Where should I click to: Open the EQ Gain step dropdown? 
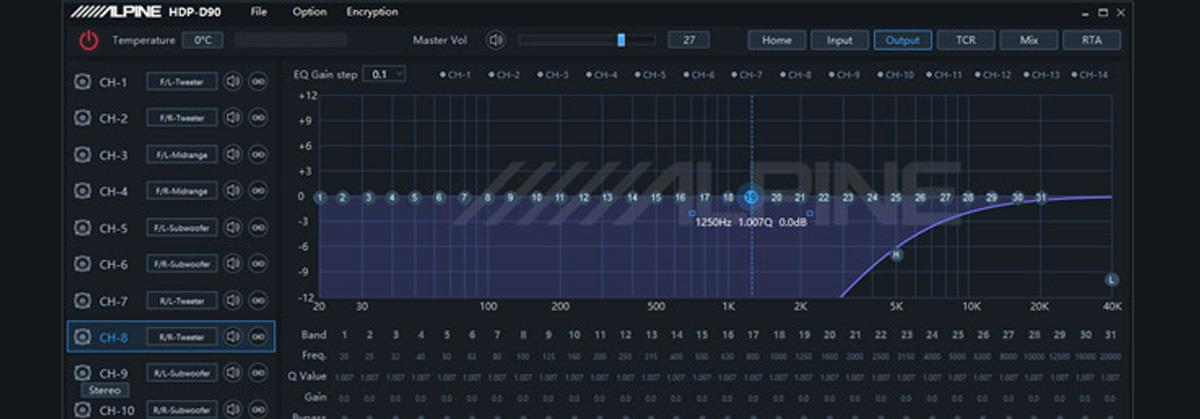pyautogui.click(x=385, y=74)
